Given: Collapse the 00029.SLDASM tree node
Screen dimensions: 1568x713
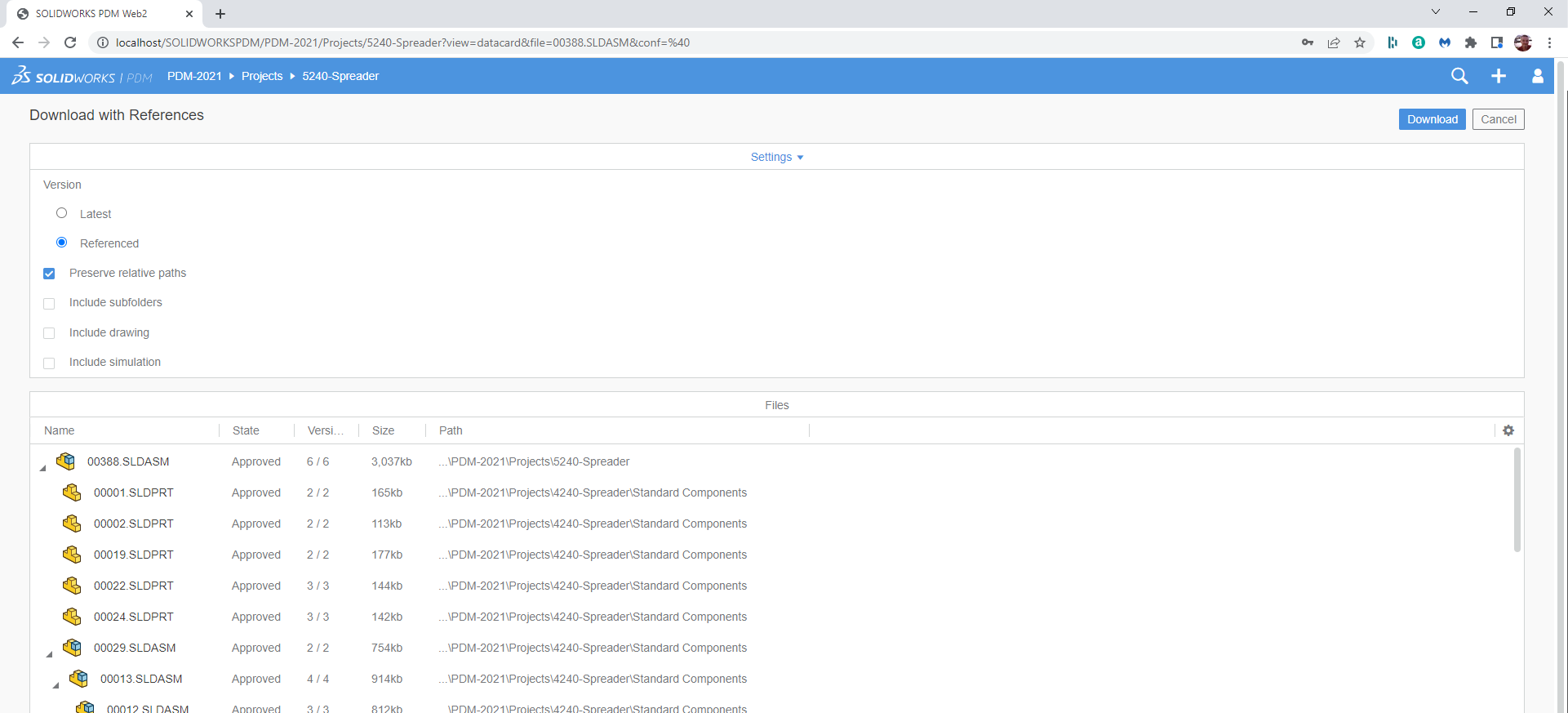Looking at the screenshot, I should (50, 653).
